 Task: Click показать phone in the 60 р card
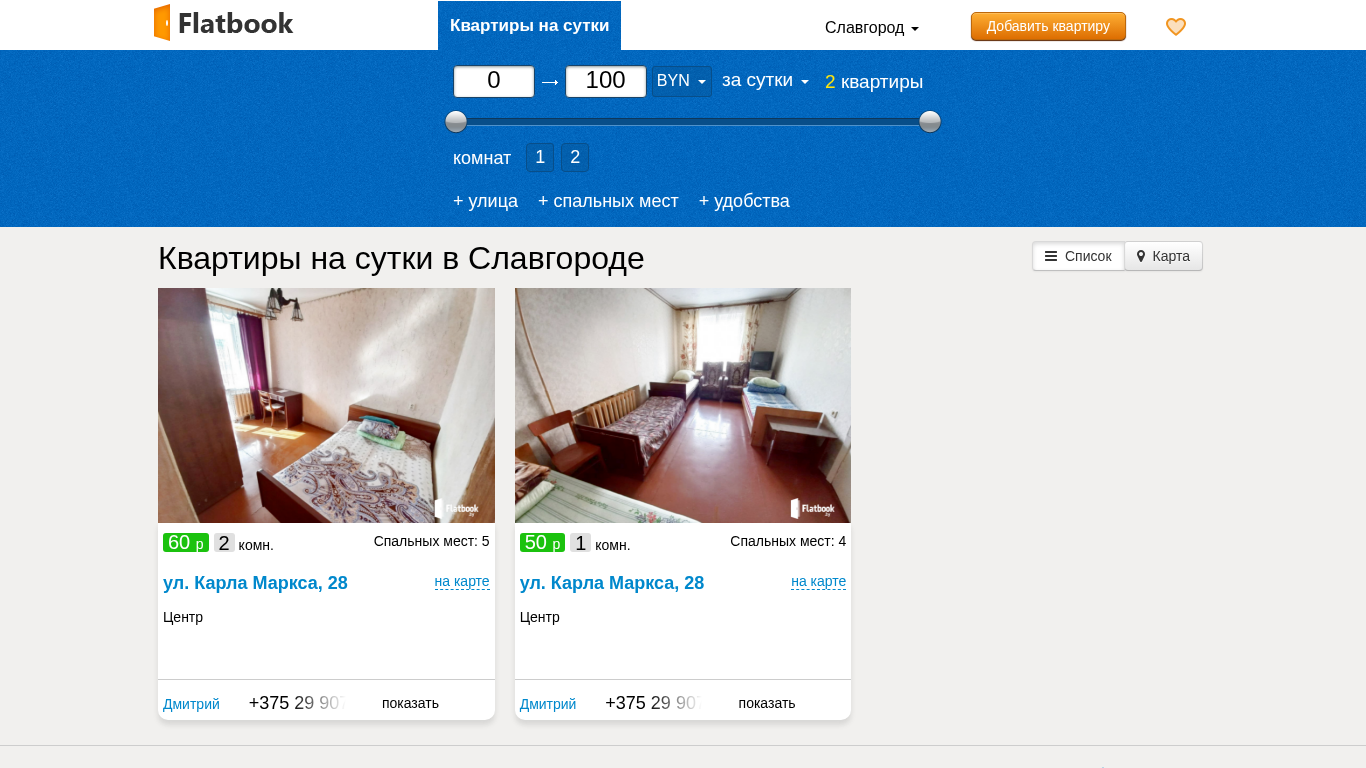click(410, 703)
